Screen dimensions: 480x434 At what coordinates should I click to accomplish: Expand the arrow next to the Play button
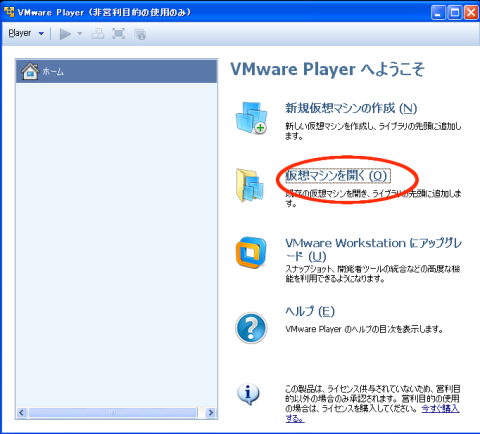[x=80, y=33]
